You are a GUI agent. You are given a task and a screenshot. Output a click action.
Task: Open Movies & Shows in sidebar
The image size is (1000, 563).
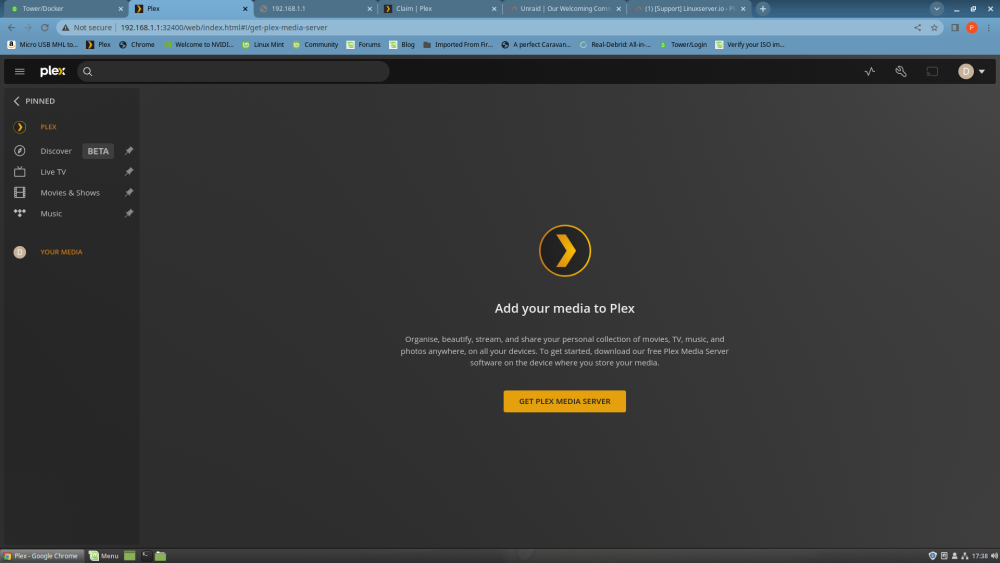[x=70, y=193]
